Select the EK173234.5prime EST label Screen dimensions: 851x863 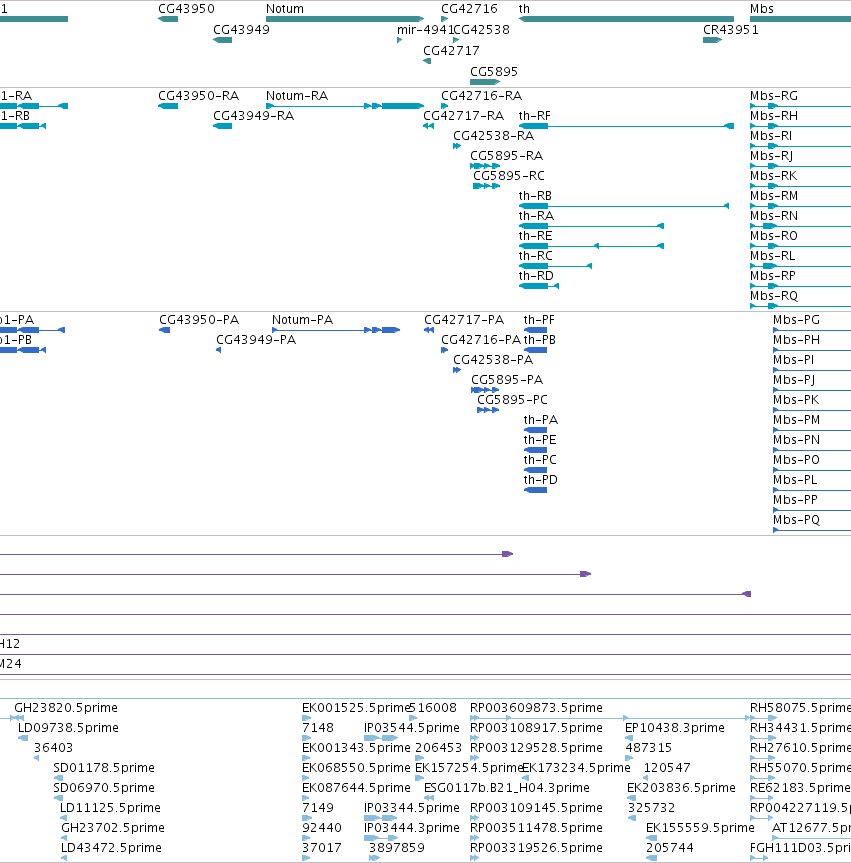point(576,767)
